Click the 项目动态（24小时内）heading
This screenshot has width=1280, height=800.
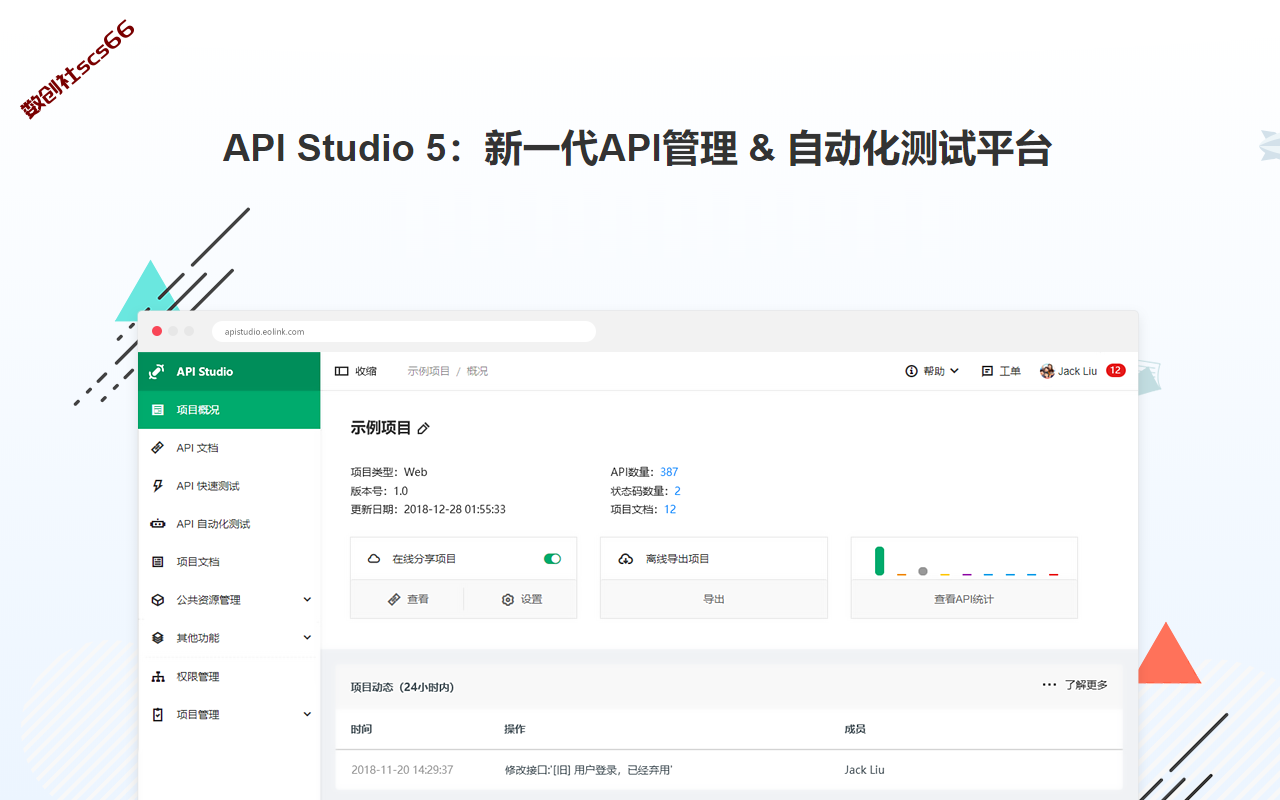pos(402,687)
